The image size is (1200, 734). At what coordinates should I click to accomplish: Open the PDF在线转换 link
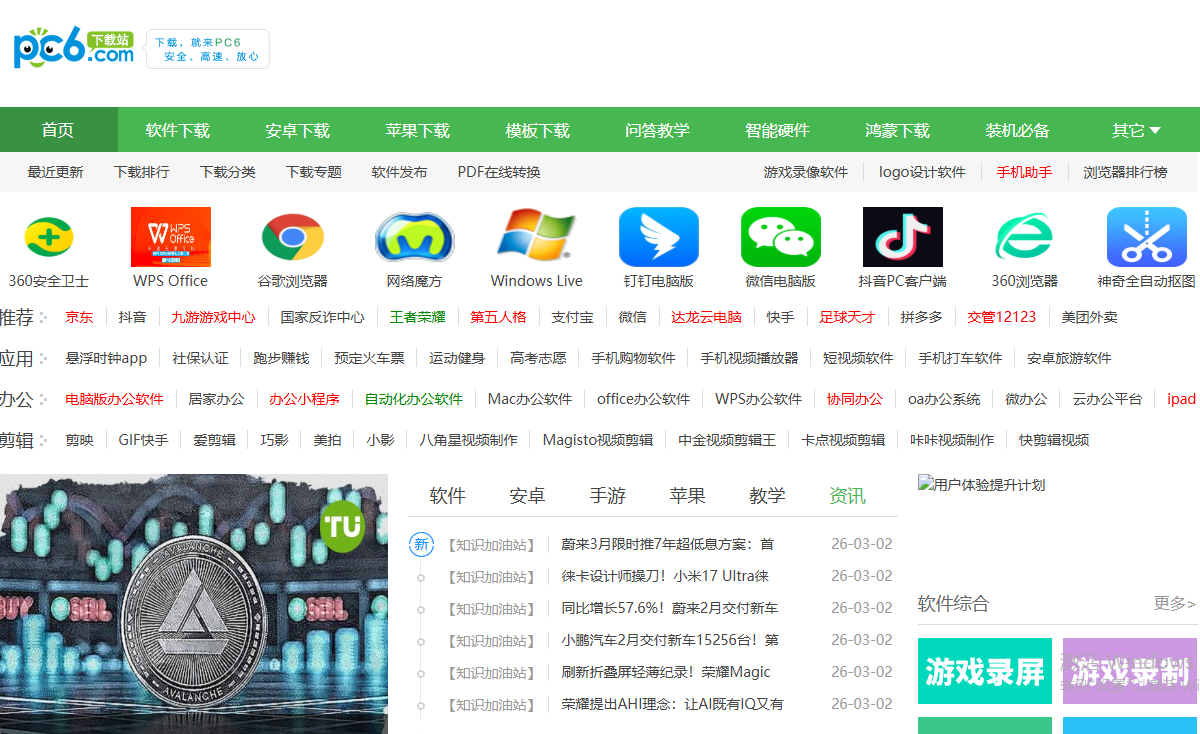[499, 172]
